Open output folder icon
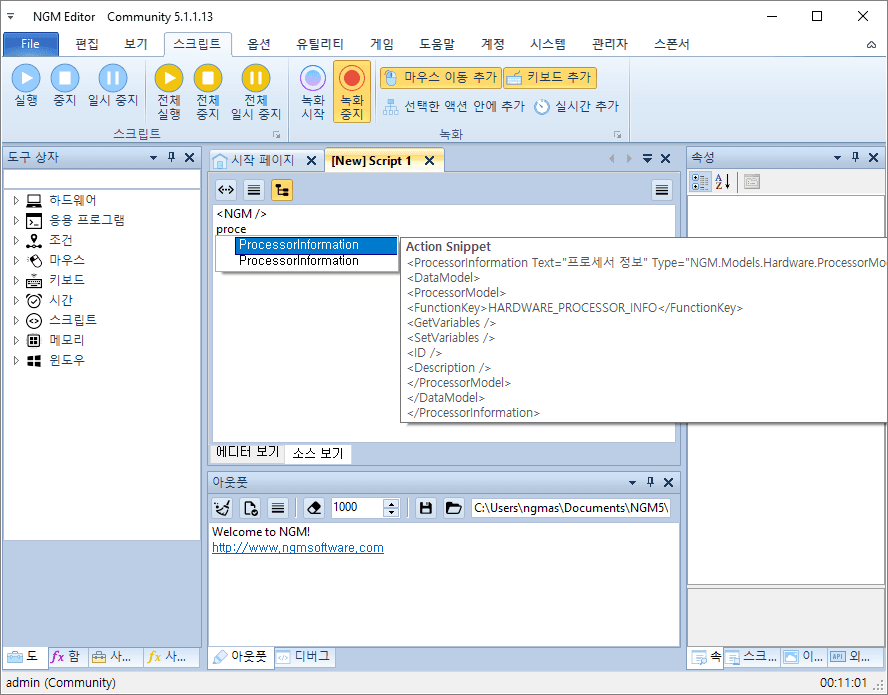The image size is (888, 695). (453, 508)
